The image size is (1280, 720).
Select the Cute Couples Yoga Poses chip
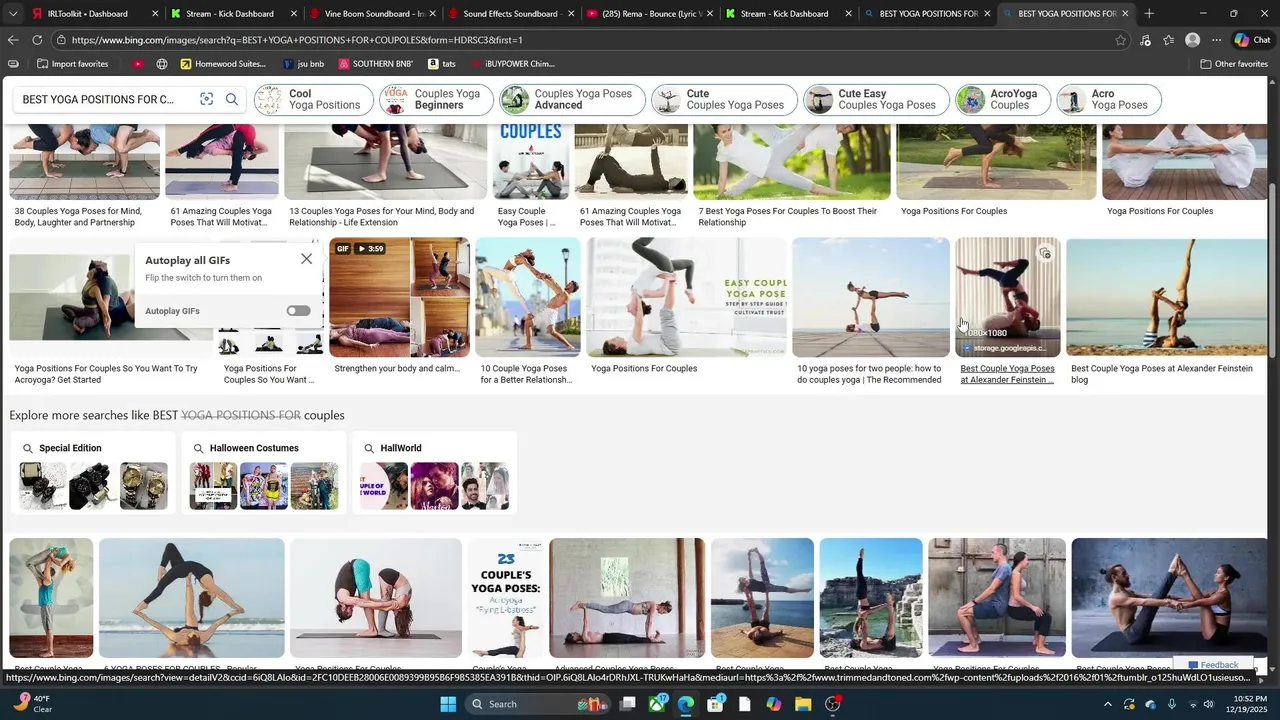point(725,100)
